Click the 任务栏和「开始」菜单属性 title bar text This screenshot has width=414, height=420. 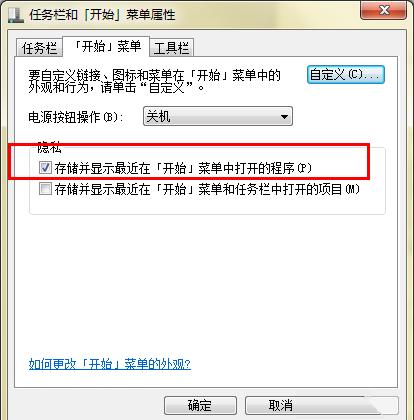[102, 15]
